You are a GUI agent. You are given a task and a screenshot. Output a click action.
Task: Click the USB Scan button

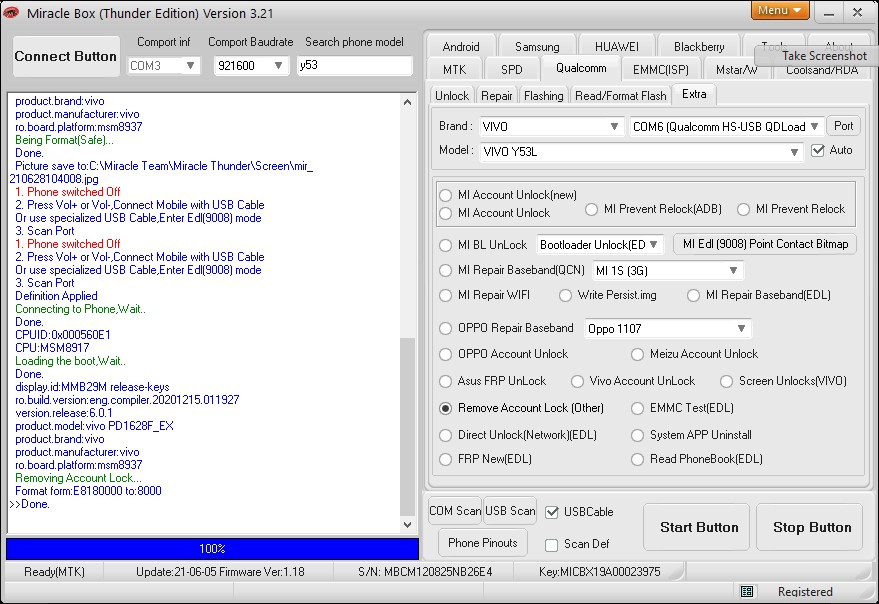[x=510, y=511]
